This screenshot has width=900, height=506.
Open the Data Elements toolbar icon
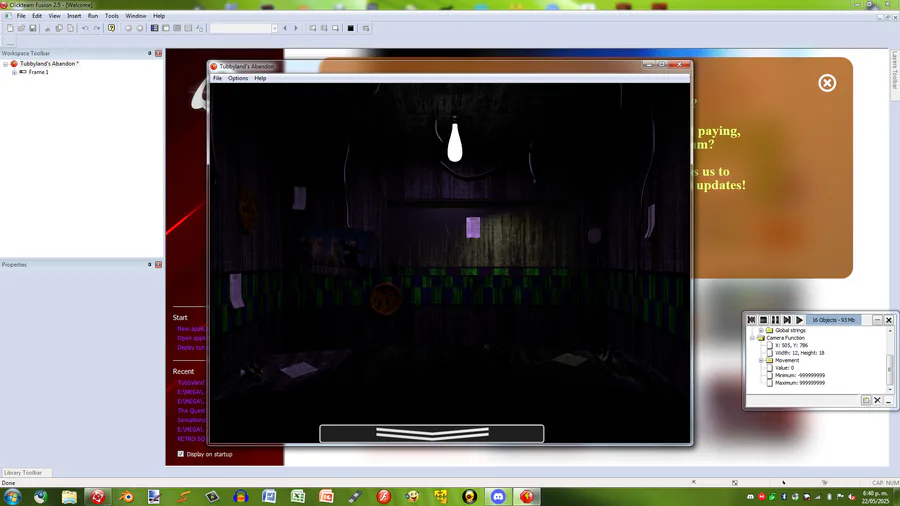click(x=200, y=28)
